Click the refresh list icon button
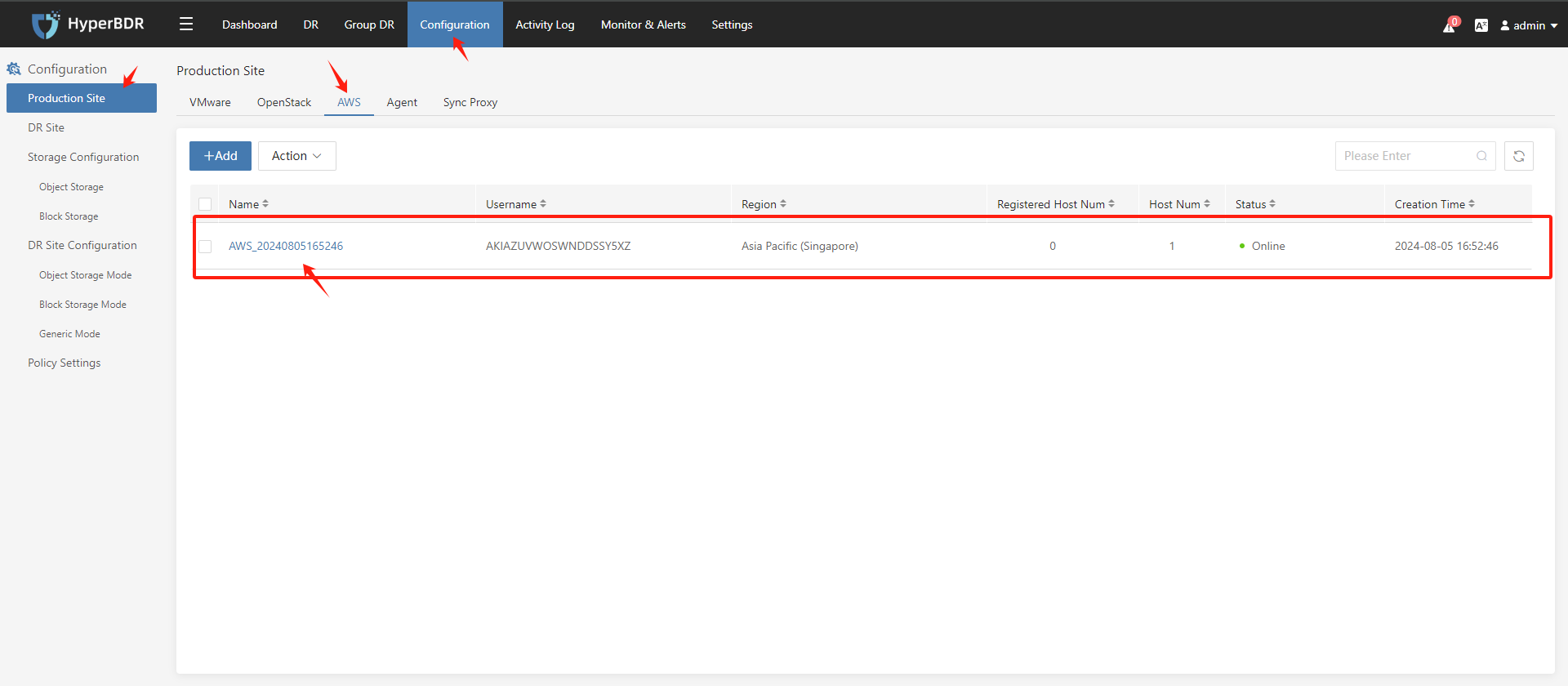1568x686 pixels. pos(1519,156)
